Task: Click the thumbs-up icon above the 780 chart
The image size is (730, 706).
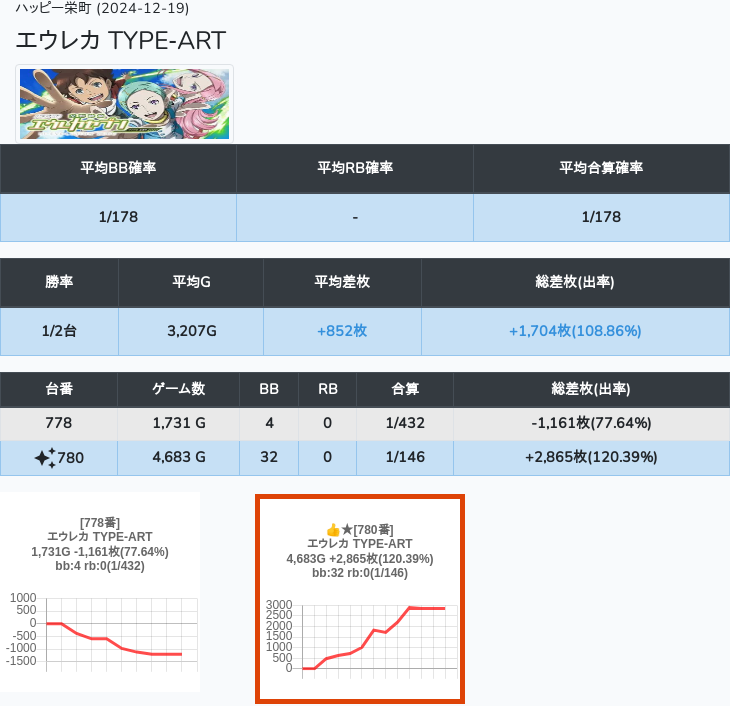Action: pos(334,529)
